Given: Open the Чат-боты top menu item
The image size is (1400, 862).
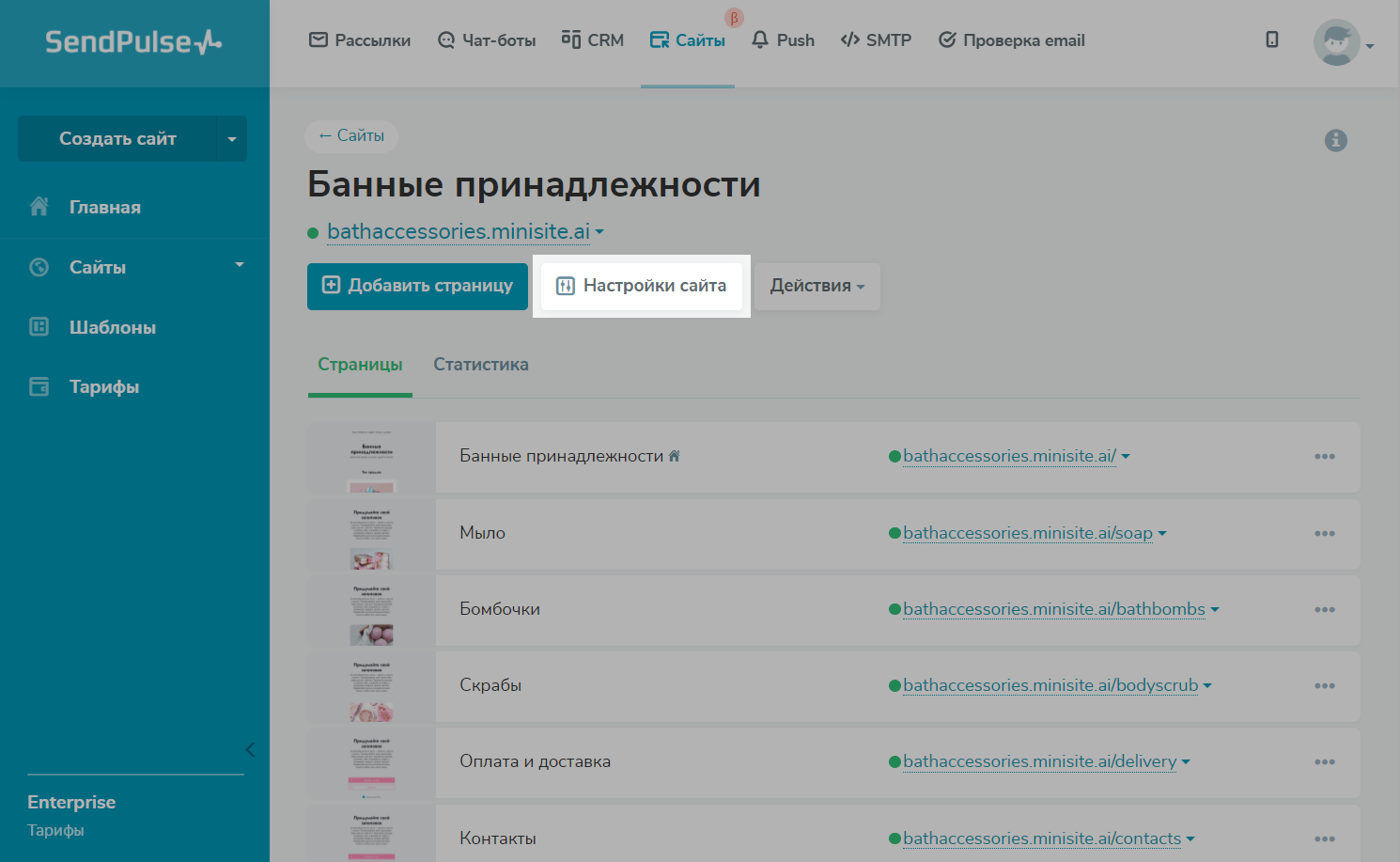Looking at the screenshot, I should (x=487, y=40).
